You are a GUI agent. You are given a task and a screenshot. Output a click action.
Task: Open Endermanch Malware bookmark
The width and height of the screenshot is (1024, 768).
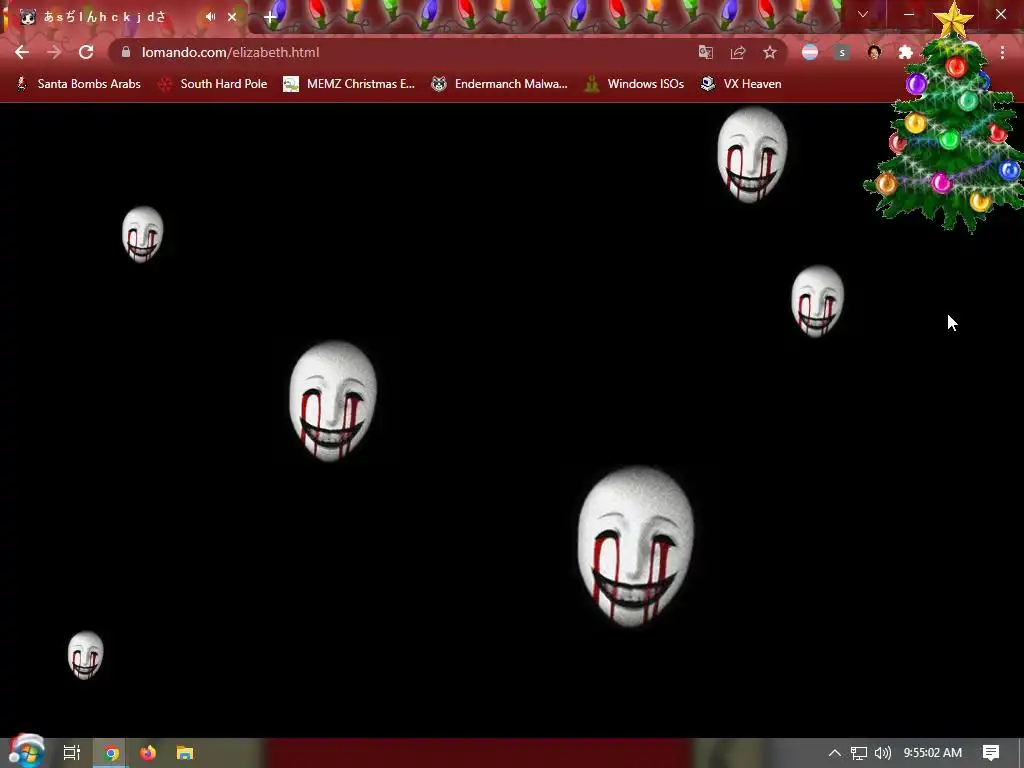[500, 84]
